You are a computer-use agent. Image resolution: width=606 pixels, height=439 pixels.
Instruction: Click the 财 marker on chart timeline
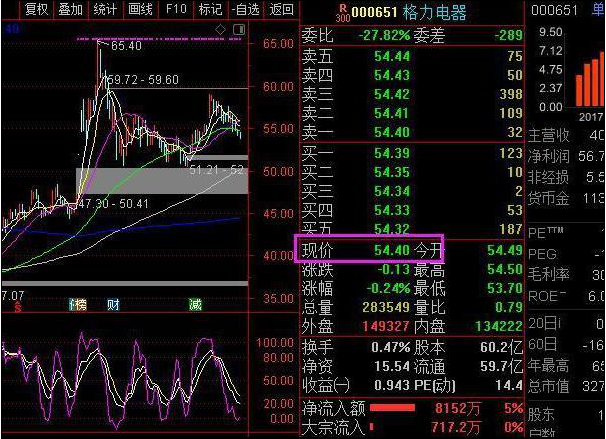(113, 305)
